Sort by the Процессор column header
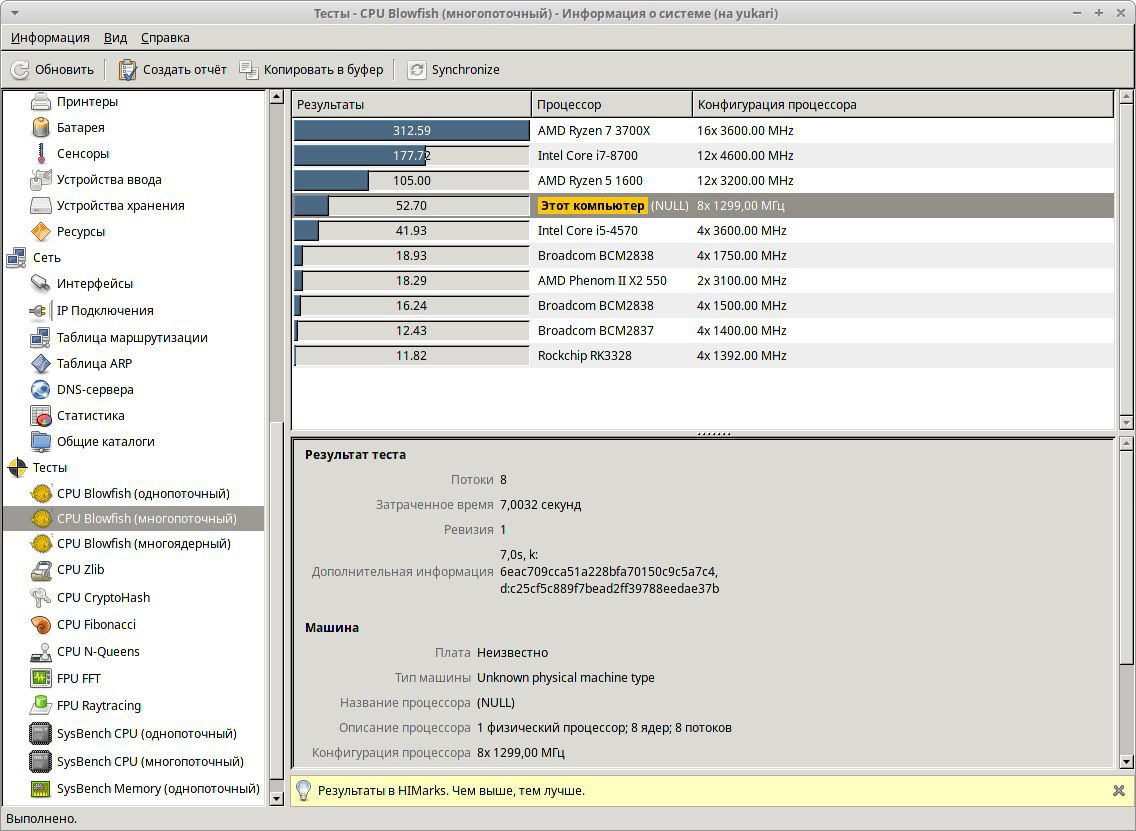The height and width of the screenshot is (831, 1136). 612,104
